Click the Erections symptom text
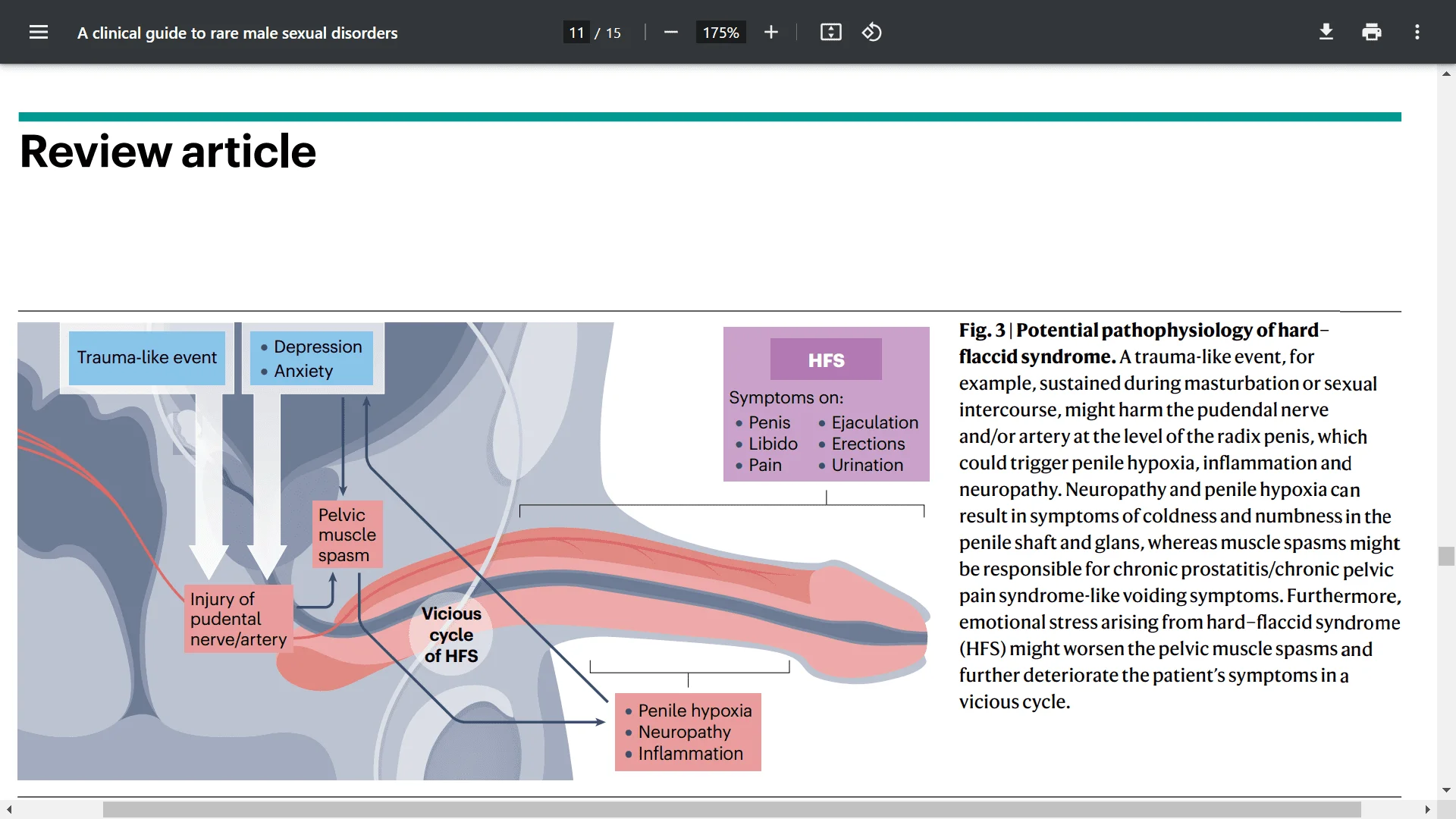 click(868, 444)
